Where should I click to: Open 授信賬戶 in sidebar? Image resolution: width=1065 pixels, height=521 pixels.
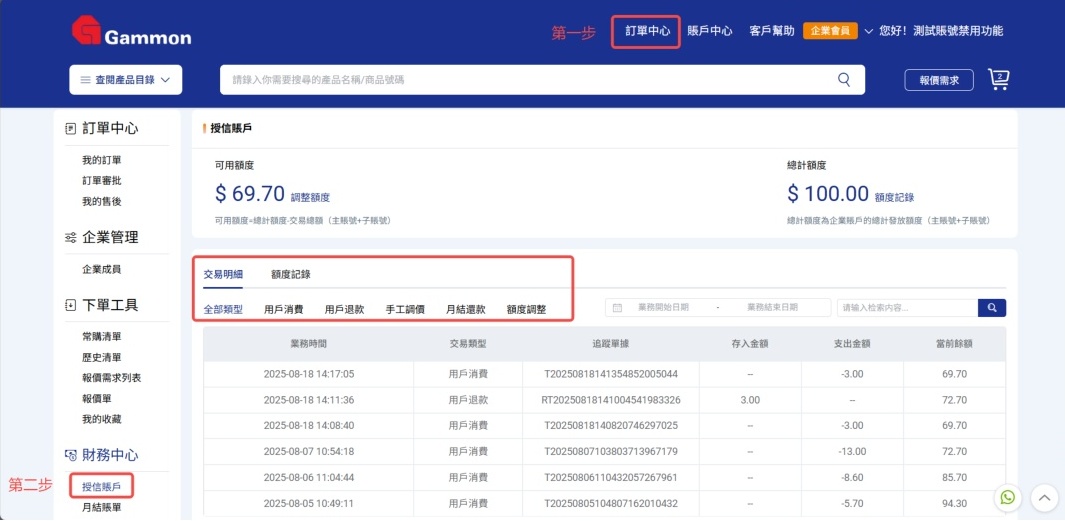click(x=101, y=487)
